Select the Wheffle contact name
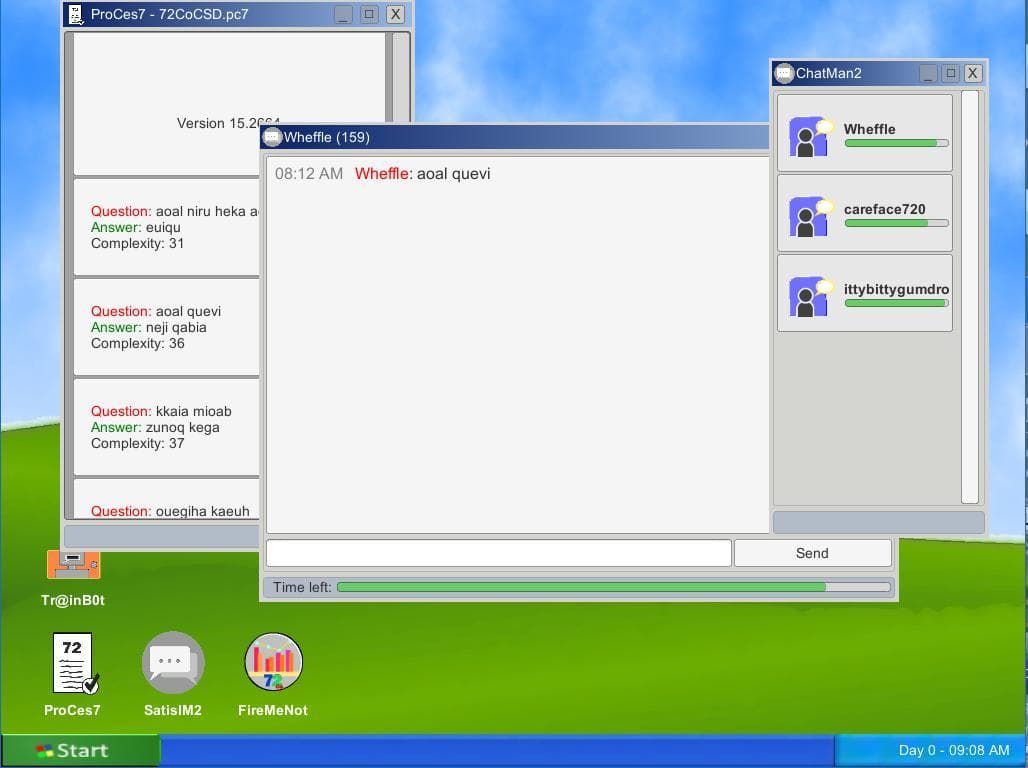1028x768 pixels. 869,129
